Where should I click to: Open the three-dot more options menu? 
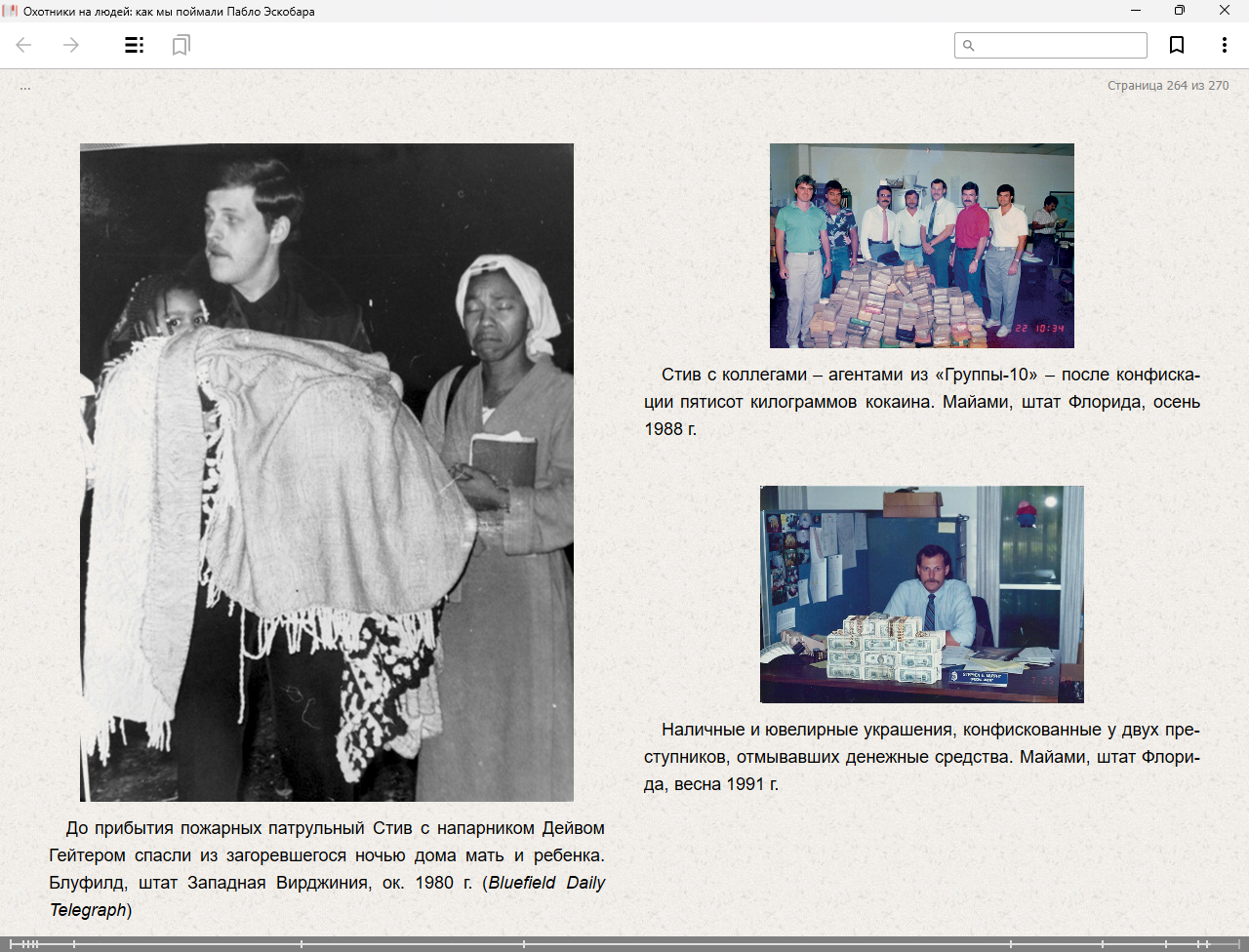(1224, 45)
